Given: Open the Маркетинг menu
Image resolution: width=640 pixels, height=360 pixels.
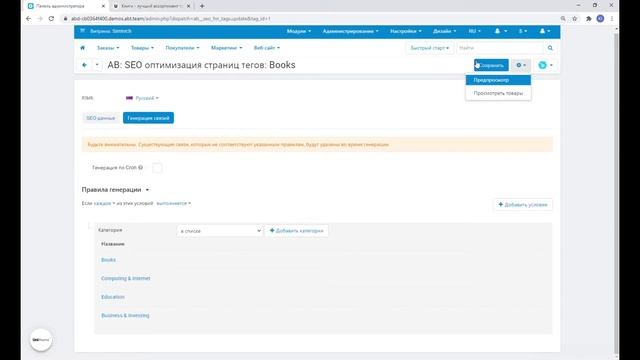Looking at the screenshot, I should [x=226, y=48].
